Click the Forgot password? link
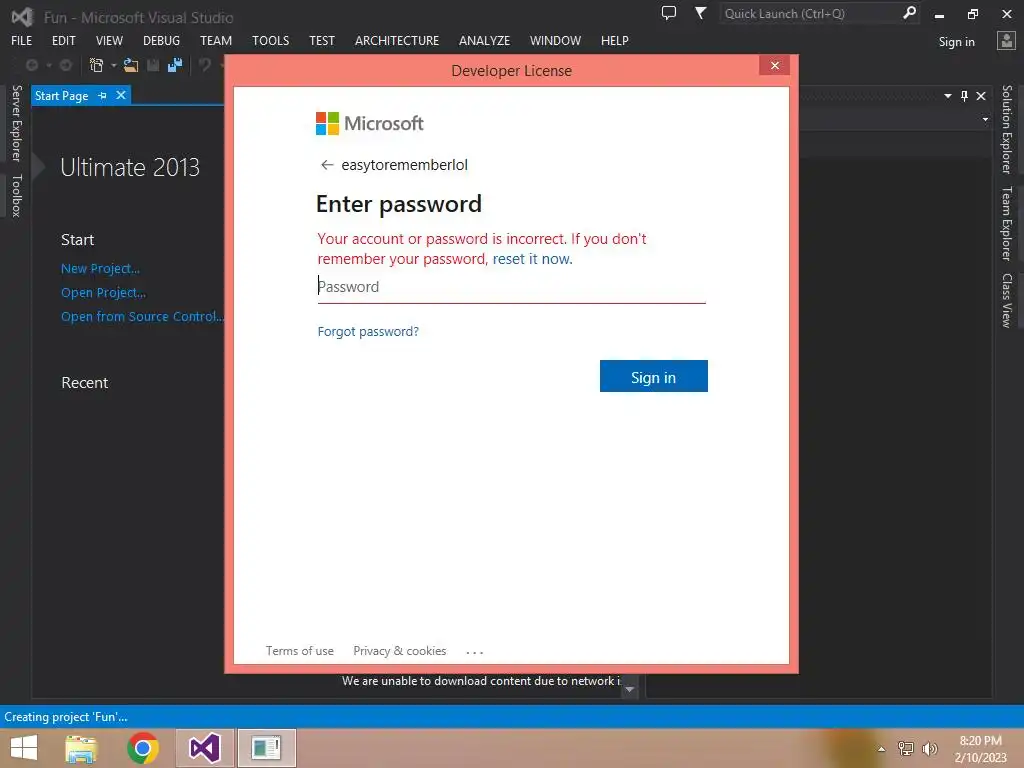This screenshot has height=768, width=1024. click(368, 332)
